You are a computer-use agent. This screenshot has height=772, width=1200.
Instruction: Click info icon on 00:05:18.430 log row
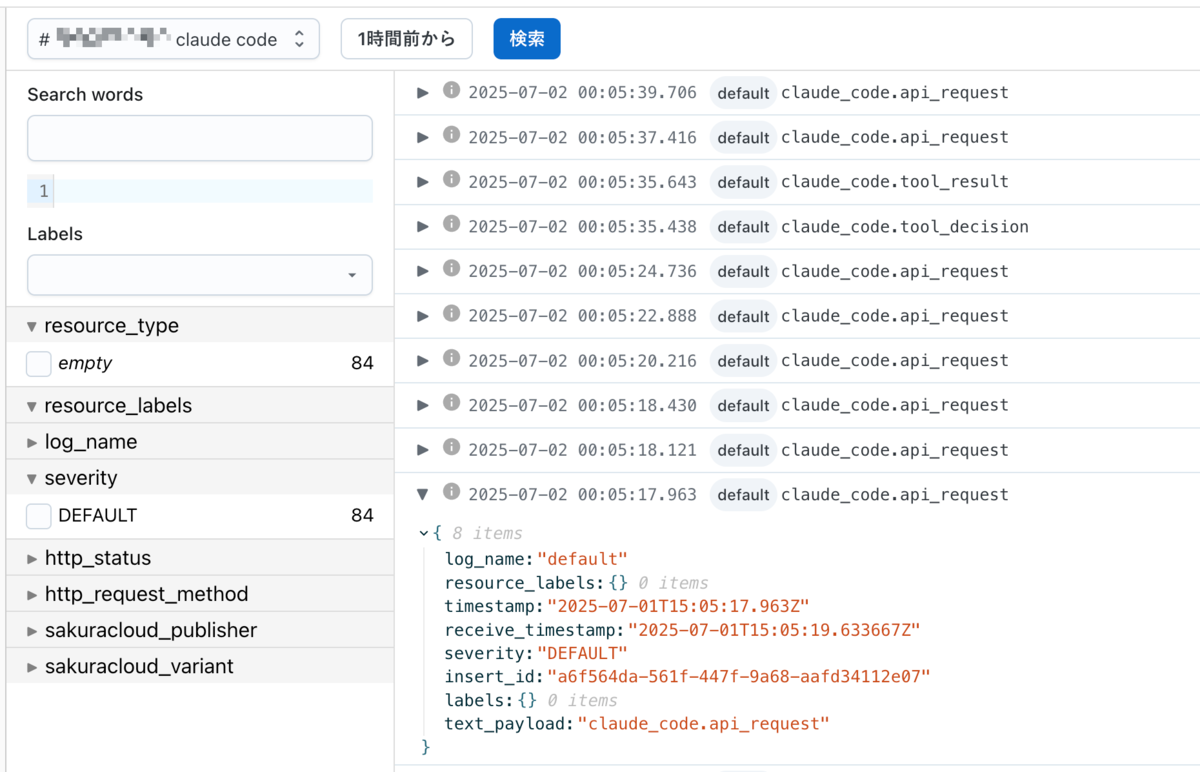(451, 403)
